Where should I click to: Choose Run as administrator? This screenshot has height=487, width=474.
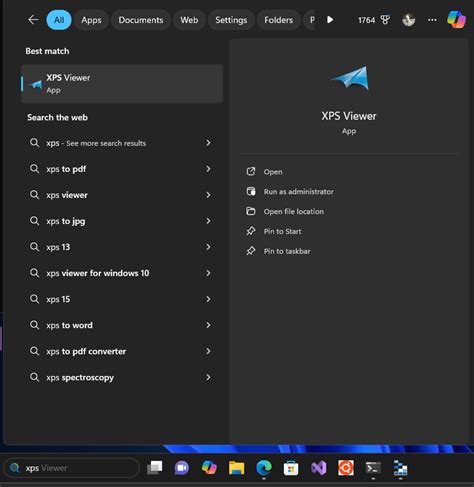[x=299, y=192]
